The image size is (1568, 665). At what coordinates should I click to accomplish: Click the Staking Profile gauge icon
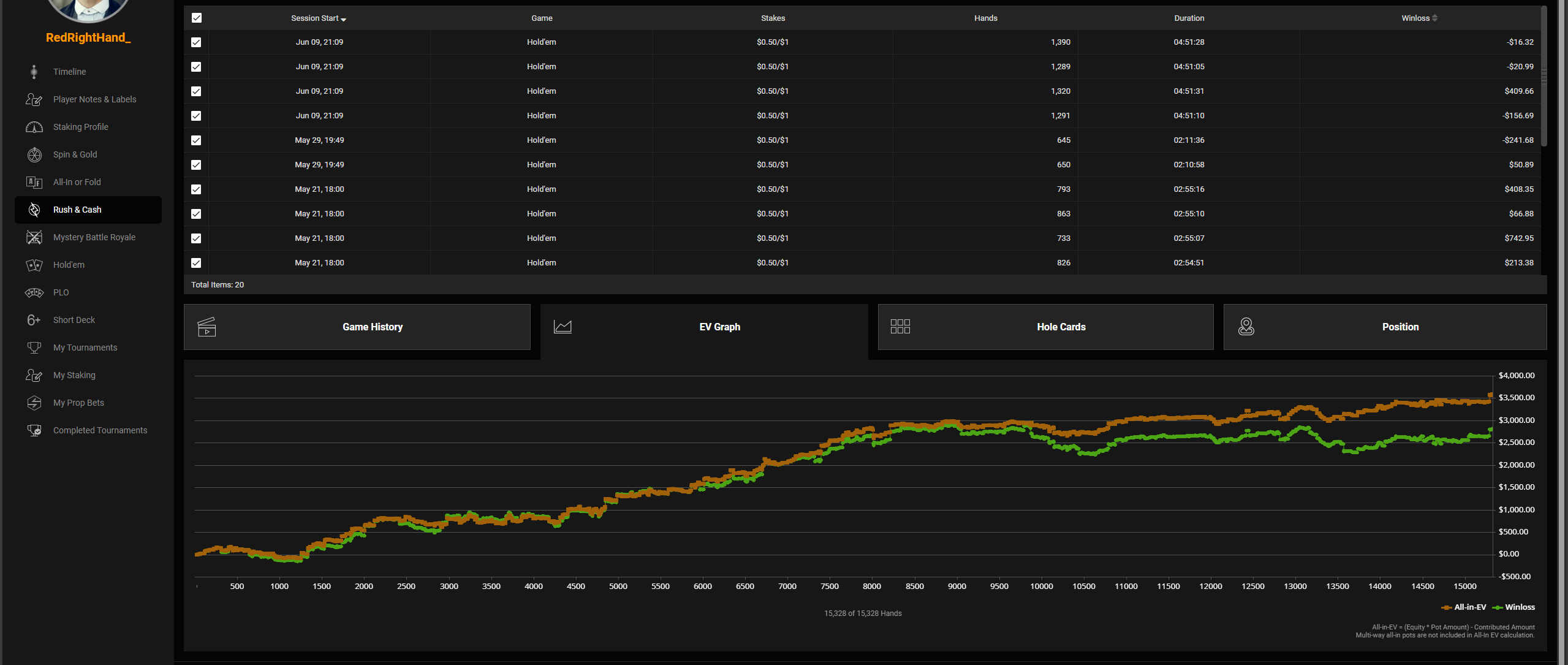34,127
